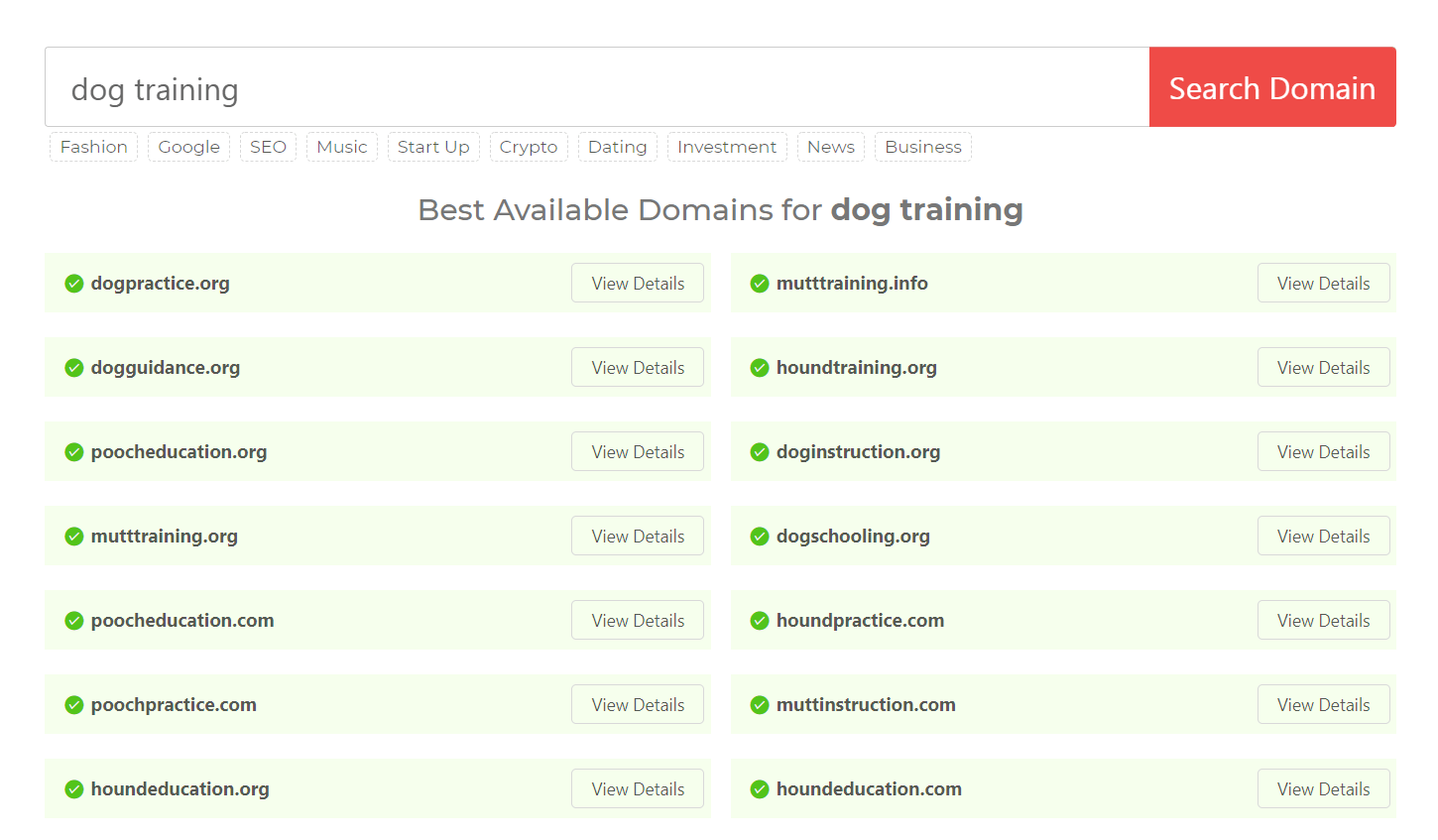Choose the Crypto keyword tag
This screenshot has height=840, width=1438.
point(529,147)
